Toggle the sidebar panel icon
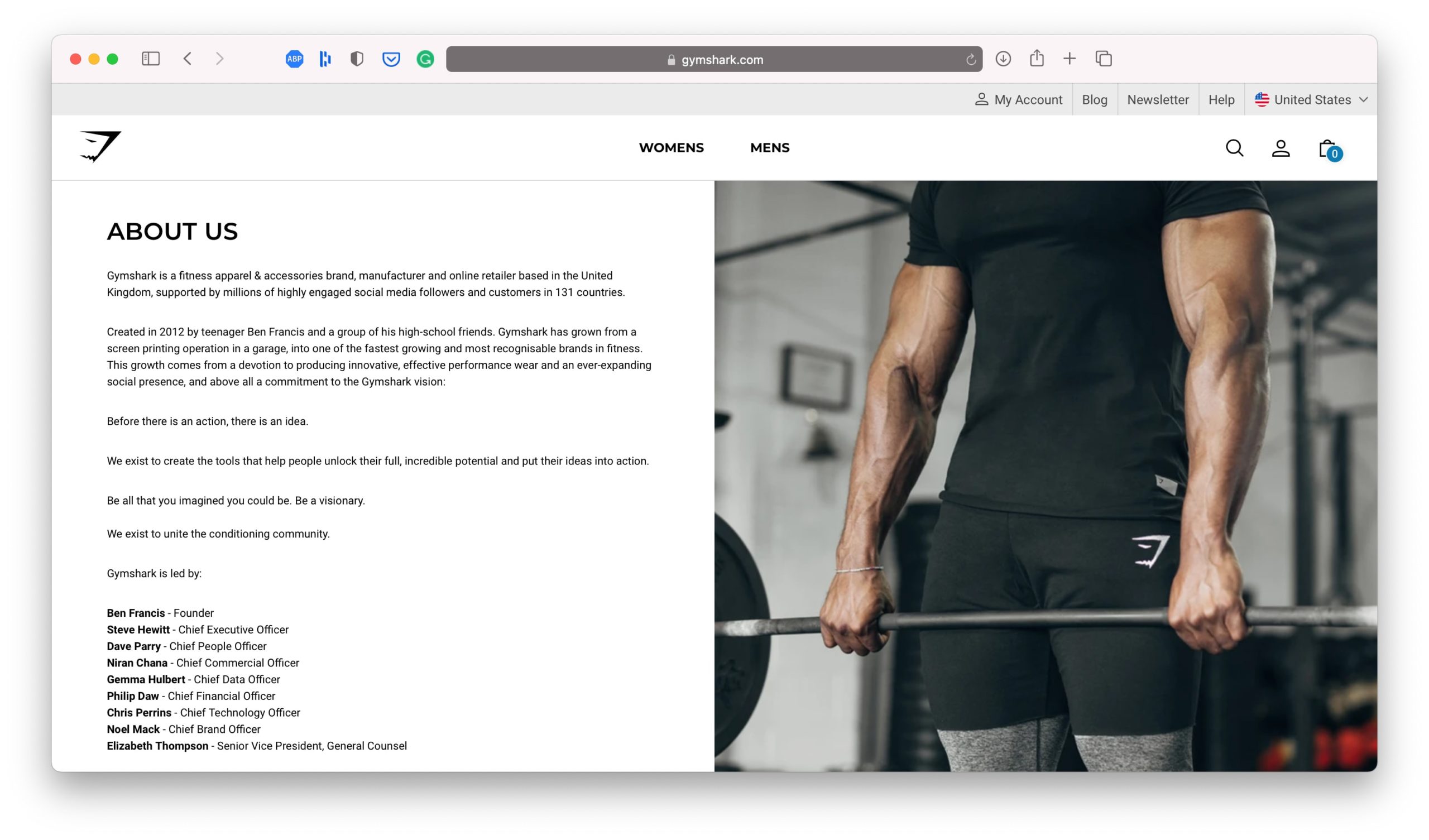Screen dimensions: 1429x840 click(152, 58)
